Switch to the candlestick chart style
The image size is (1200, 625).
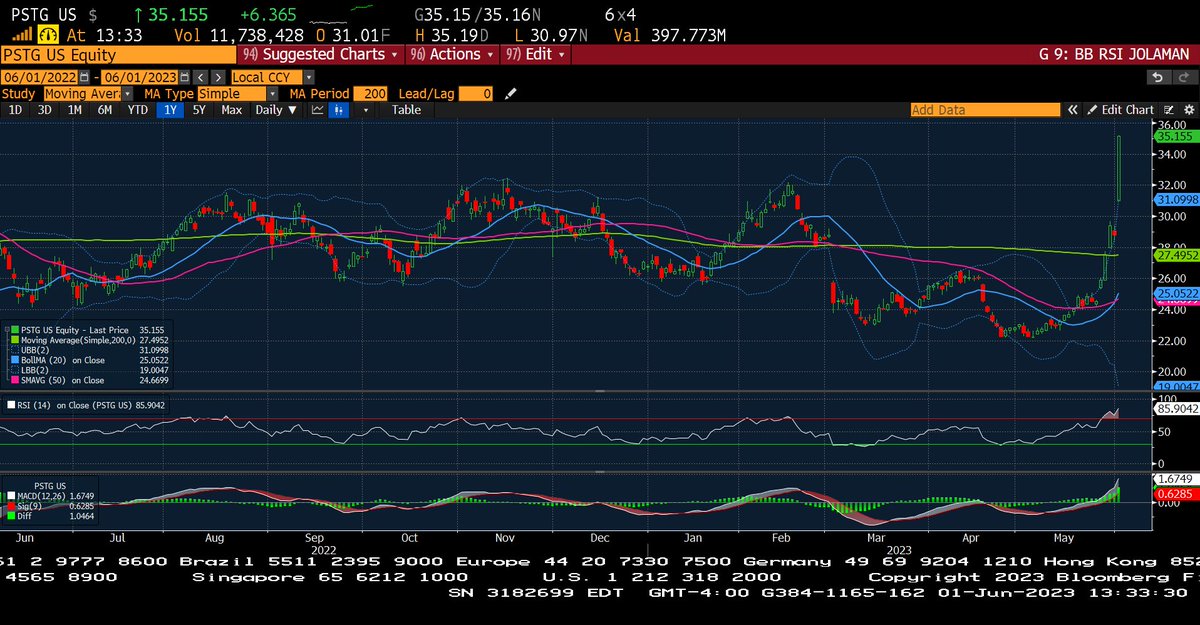point(340,110)
